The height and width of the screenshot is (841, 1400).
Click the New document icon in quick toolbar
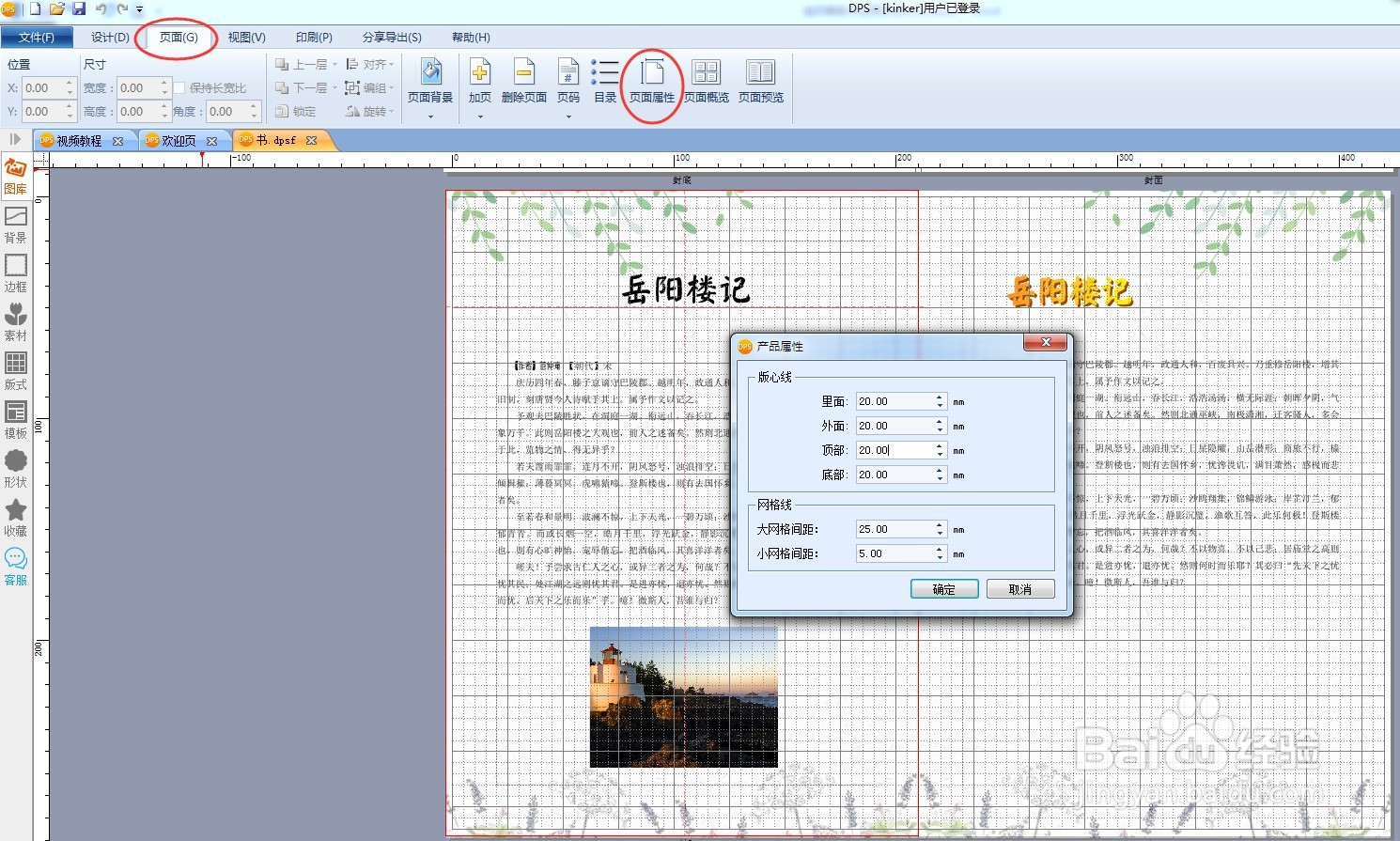36,9
